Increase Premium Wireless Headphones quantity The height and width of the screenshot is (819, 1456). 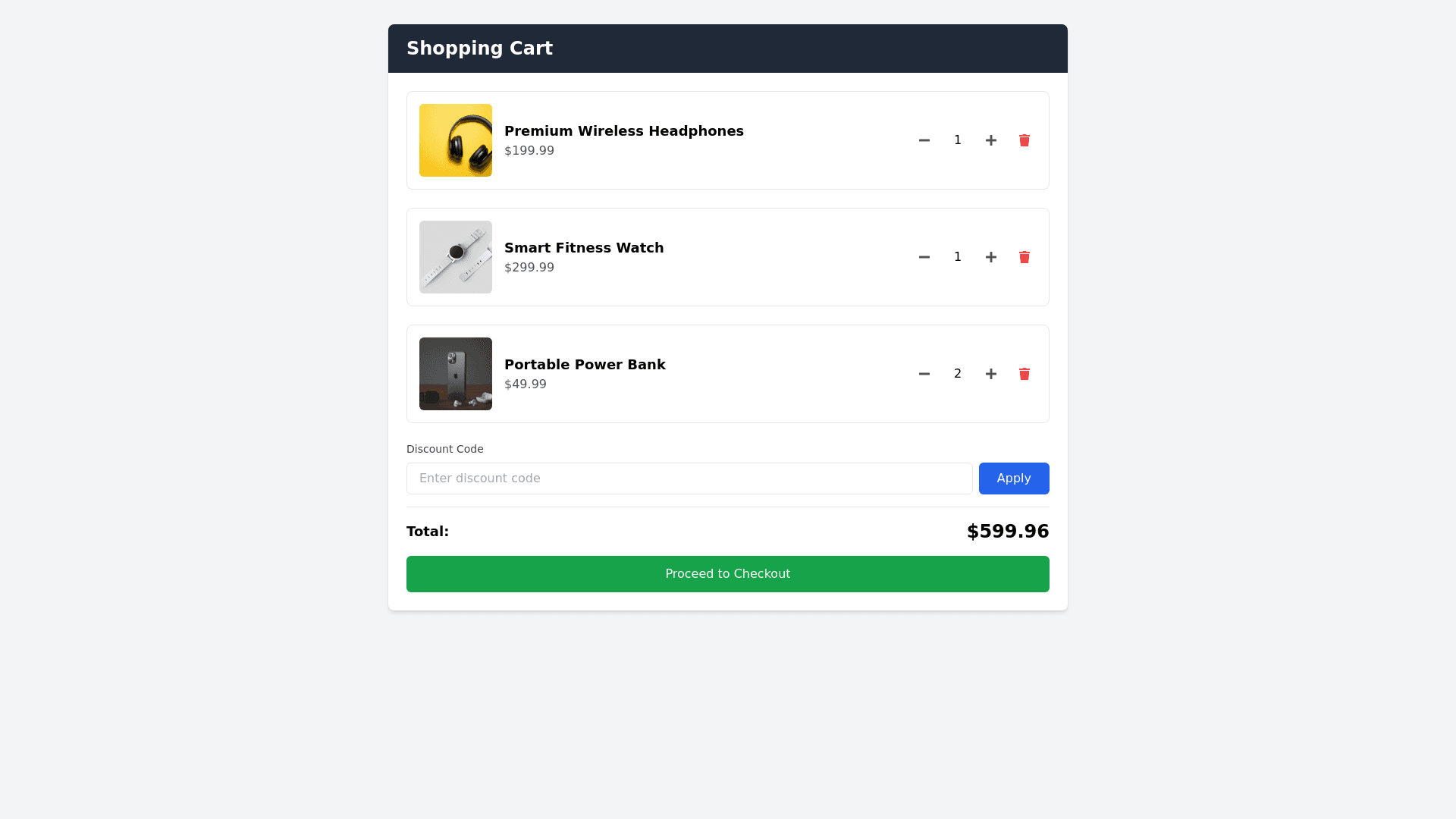pyautogui.click(x=990, y=140)
